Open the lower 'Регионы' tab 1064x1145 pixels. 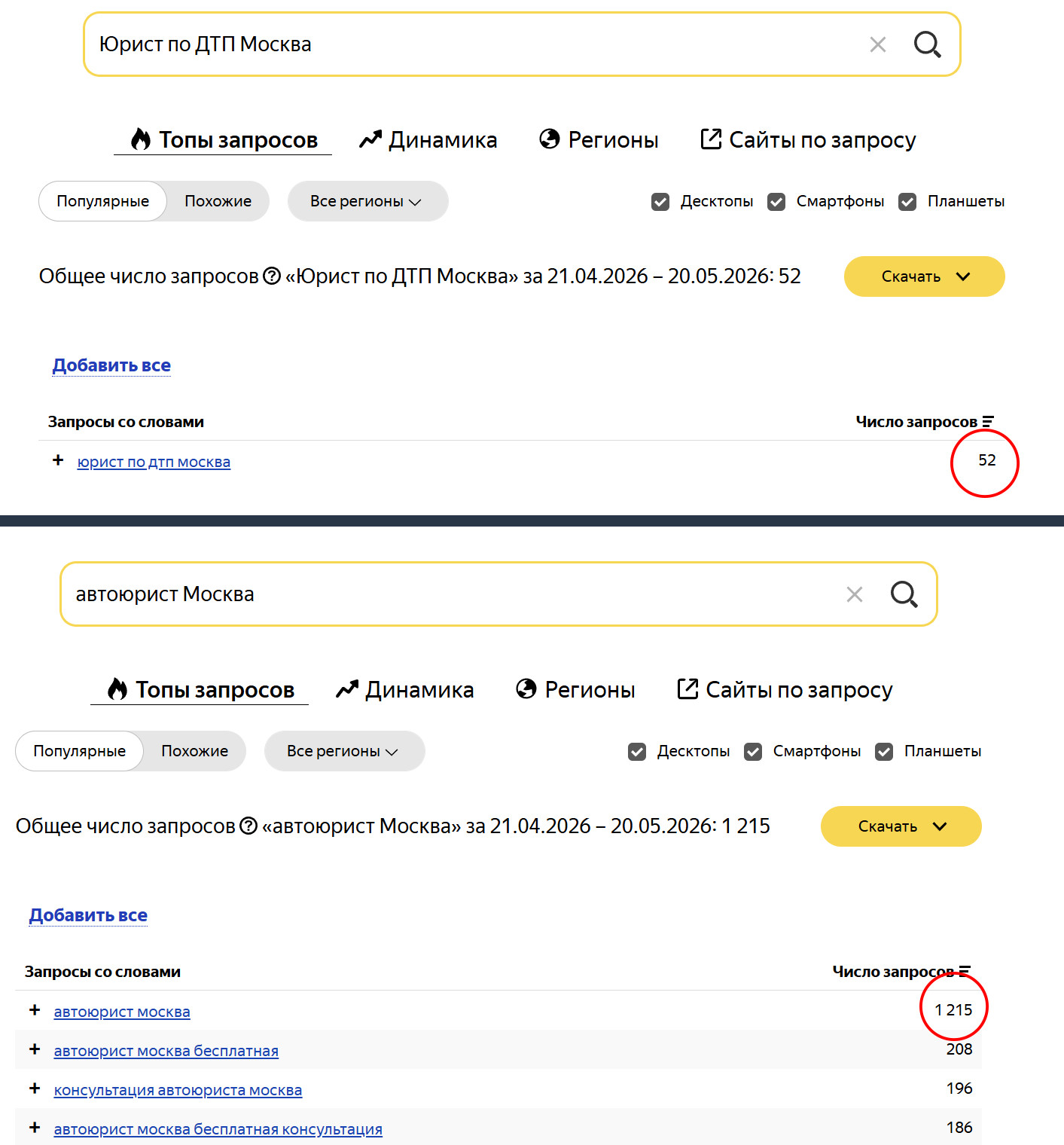click(x=575, y=690)
